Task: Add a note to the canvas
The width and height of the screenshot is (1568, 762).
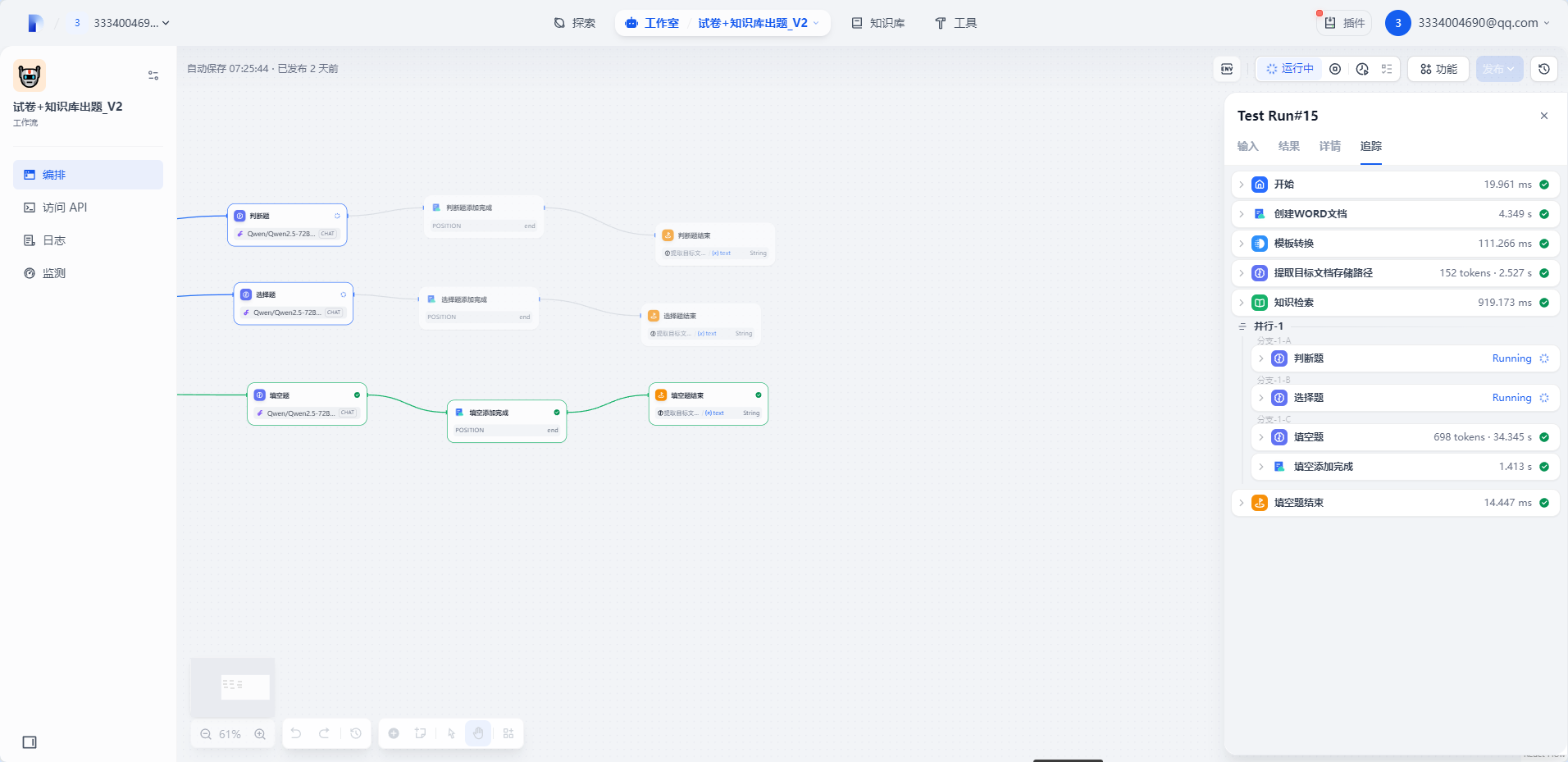Action: pos(421,733)
